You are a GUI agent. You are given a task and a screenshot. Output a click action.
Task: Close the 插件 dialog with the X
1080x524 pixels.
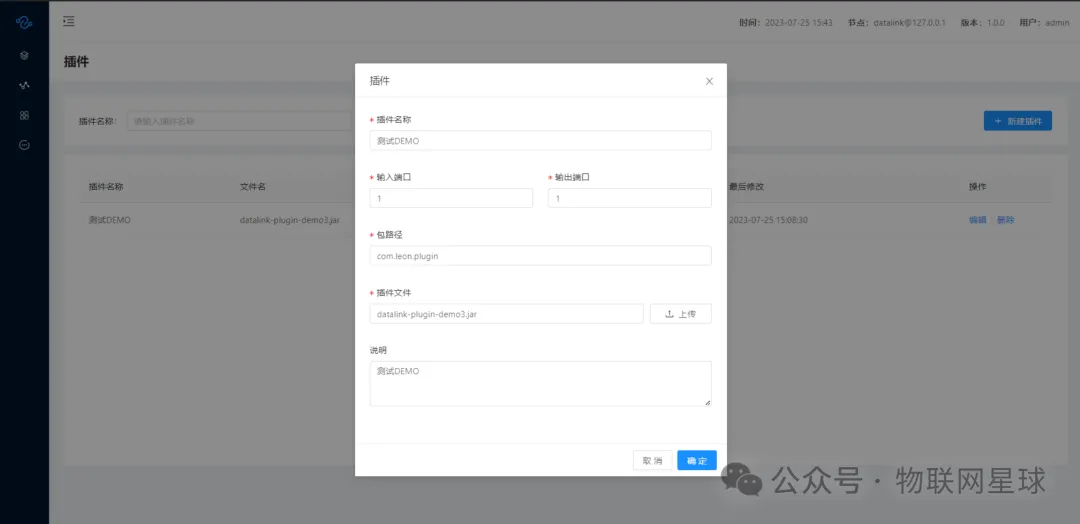click(709, 81)
